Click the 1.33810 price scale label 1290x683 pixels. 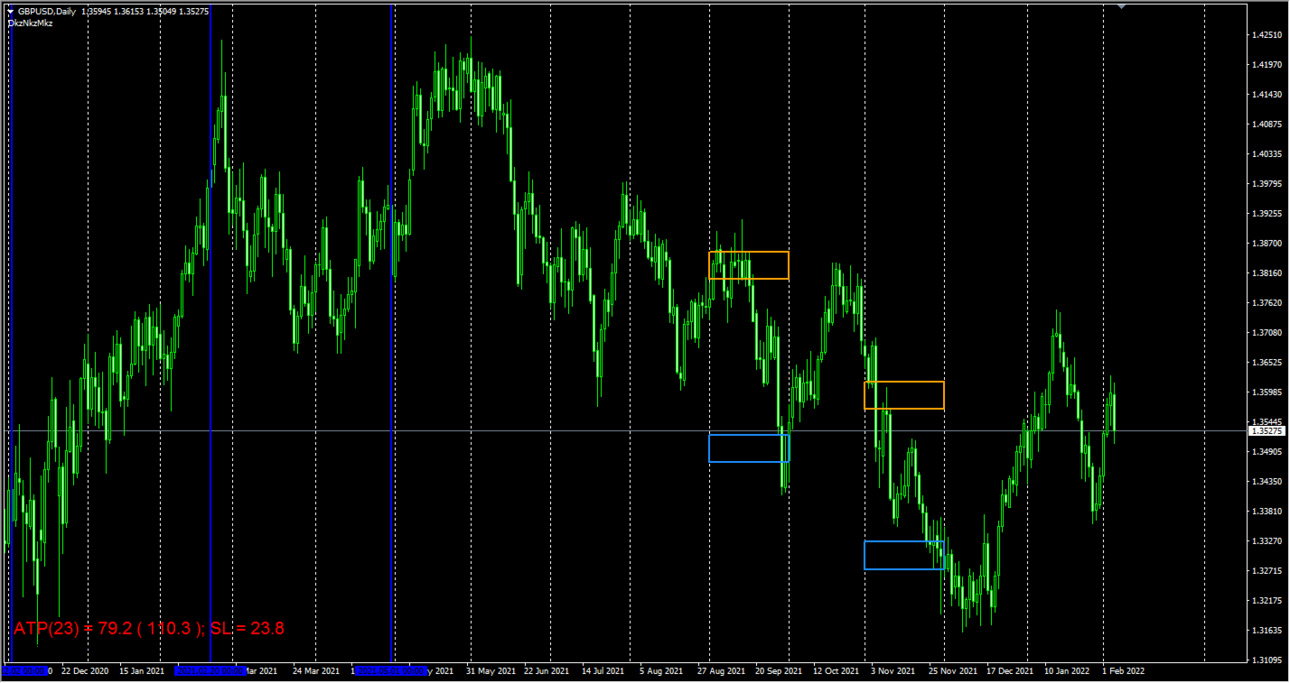click(1267, 511)
